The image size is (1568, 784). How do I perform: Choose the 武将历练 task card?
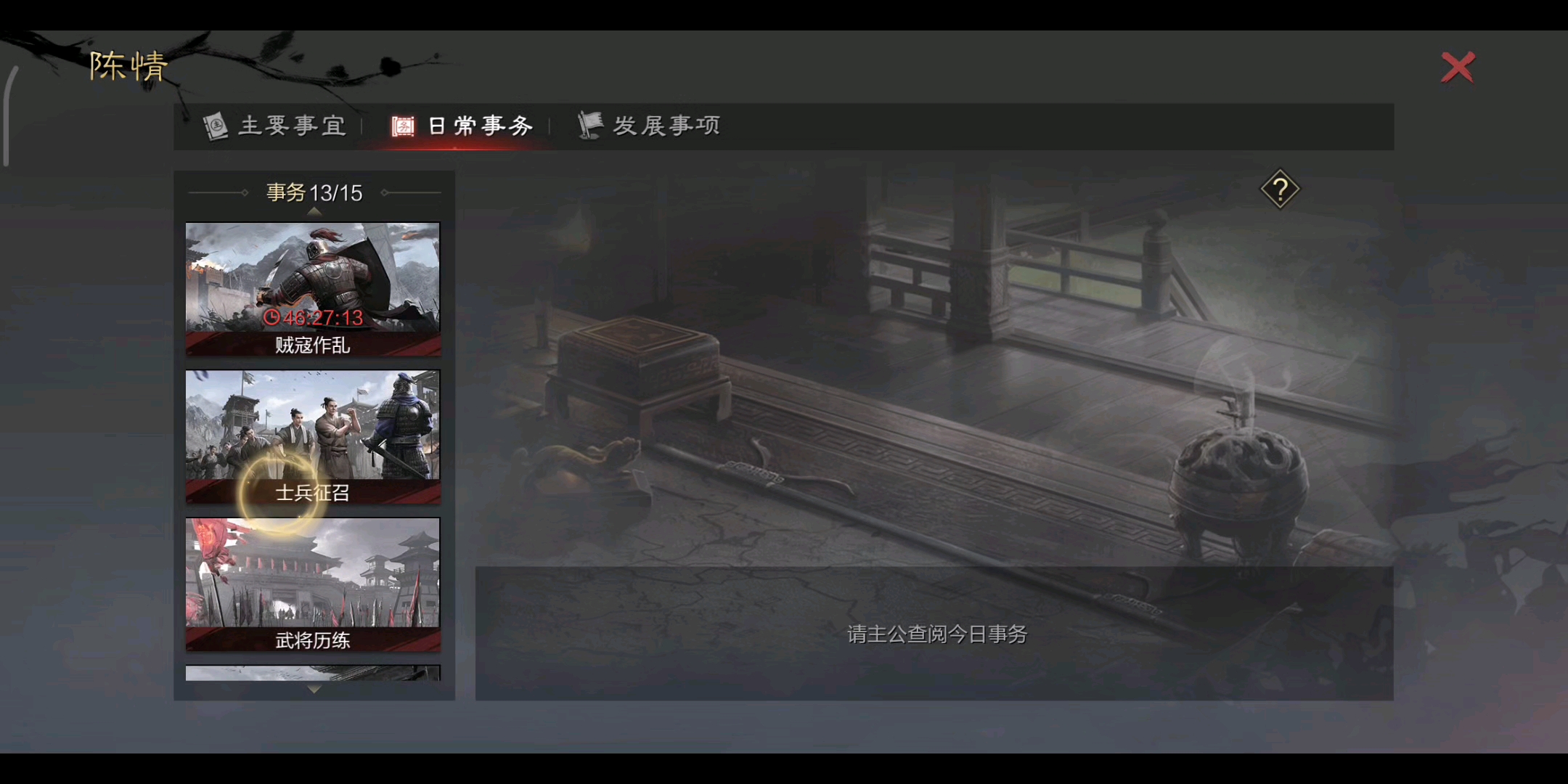pos(313,584)
